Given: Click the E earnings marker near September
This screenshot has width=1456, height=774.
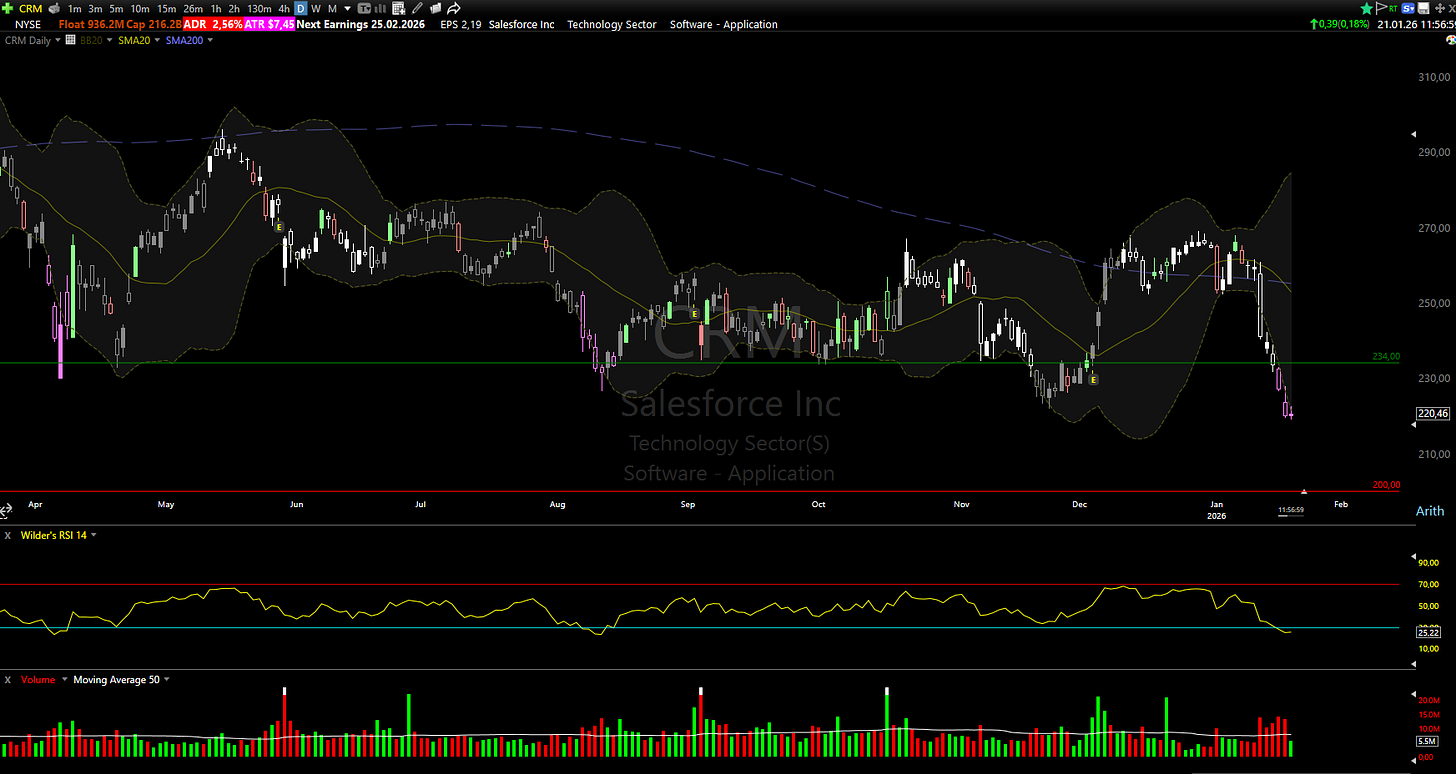Looking at the screenshot, I should pos(694,313).
